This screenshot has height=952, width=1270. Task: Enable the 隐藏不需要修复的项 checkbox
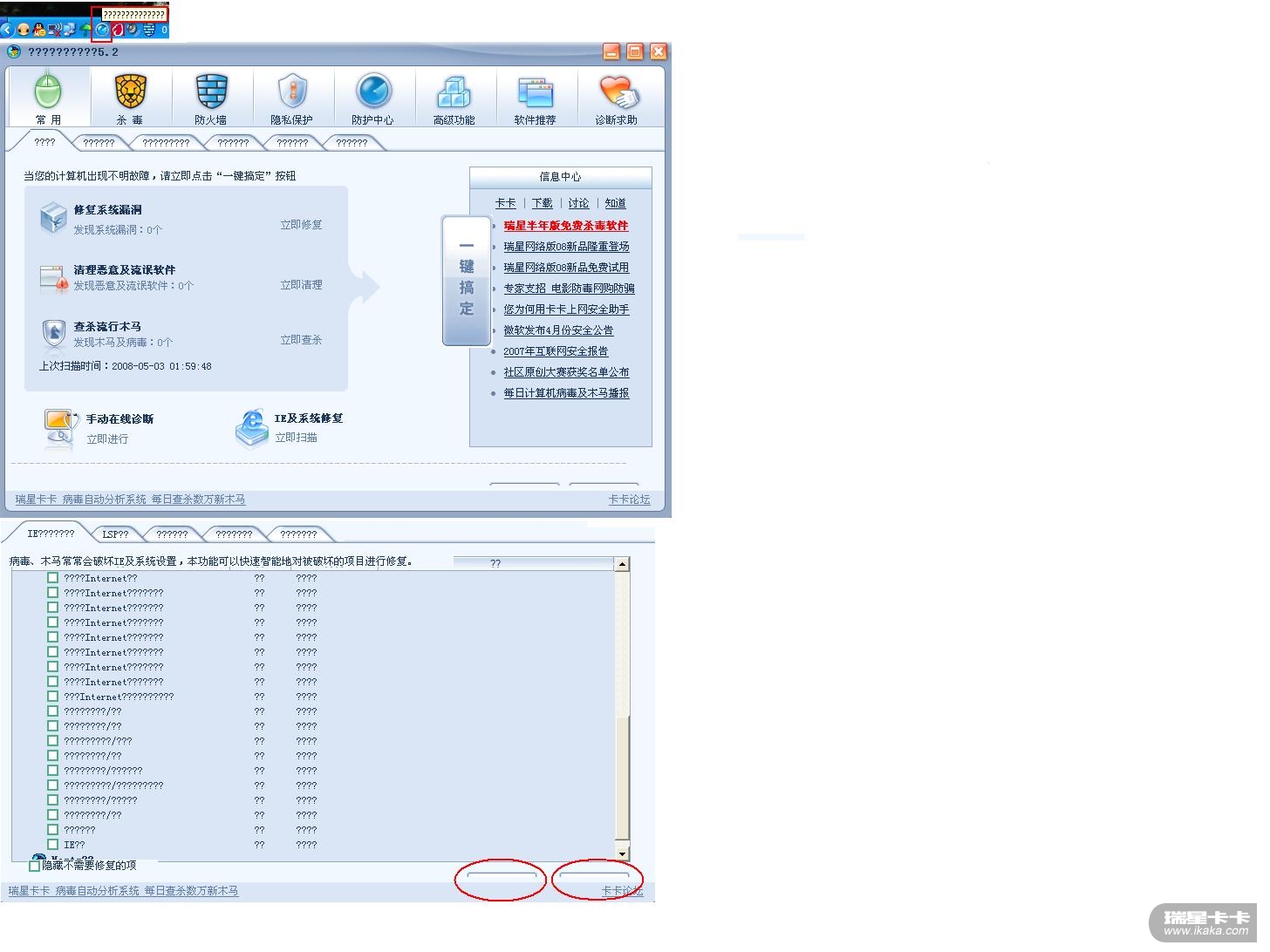(35, 866)
